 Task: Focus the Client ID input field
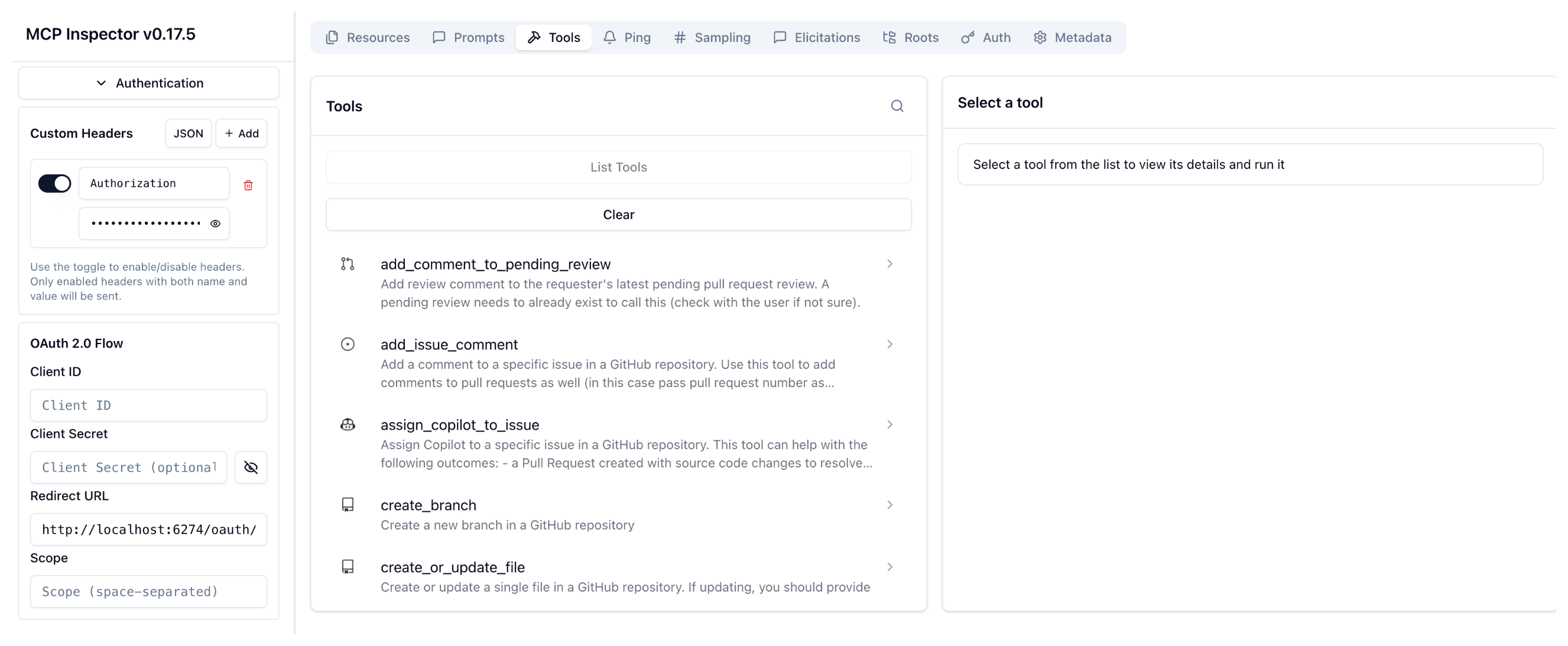coord(148,405)
